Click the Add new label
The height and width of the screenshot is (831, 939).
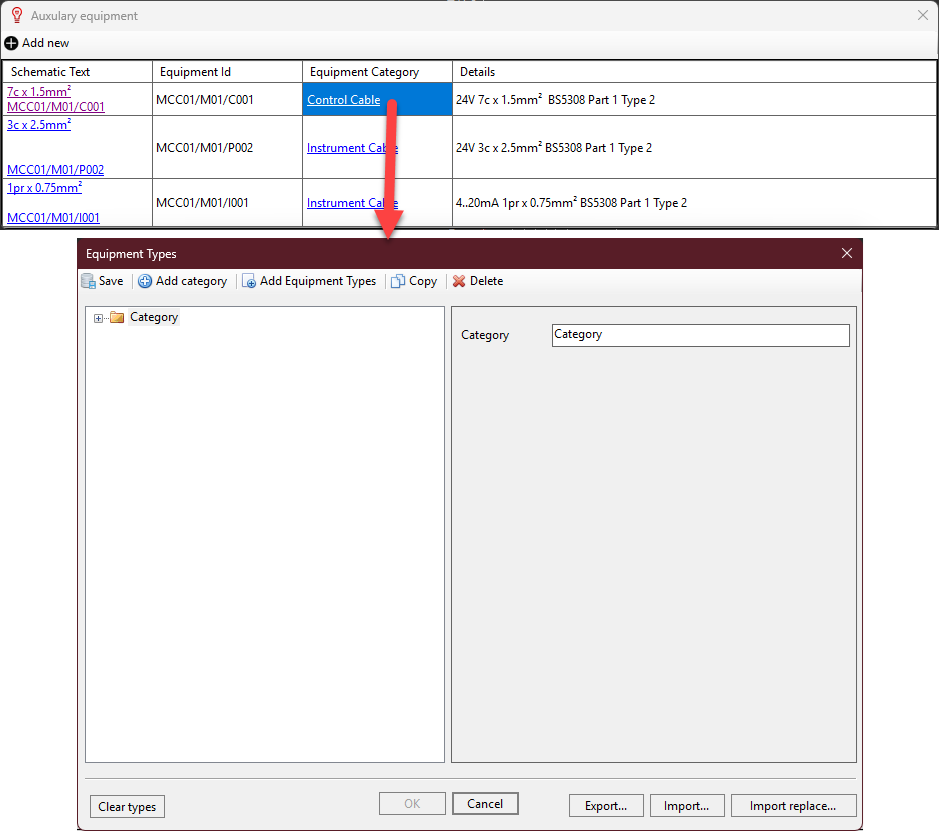pos(46,43)
